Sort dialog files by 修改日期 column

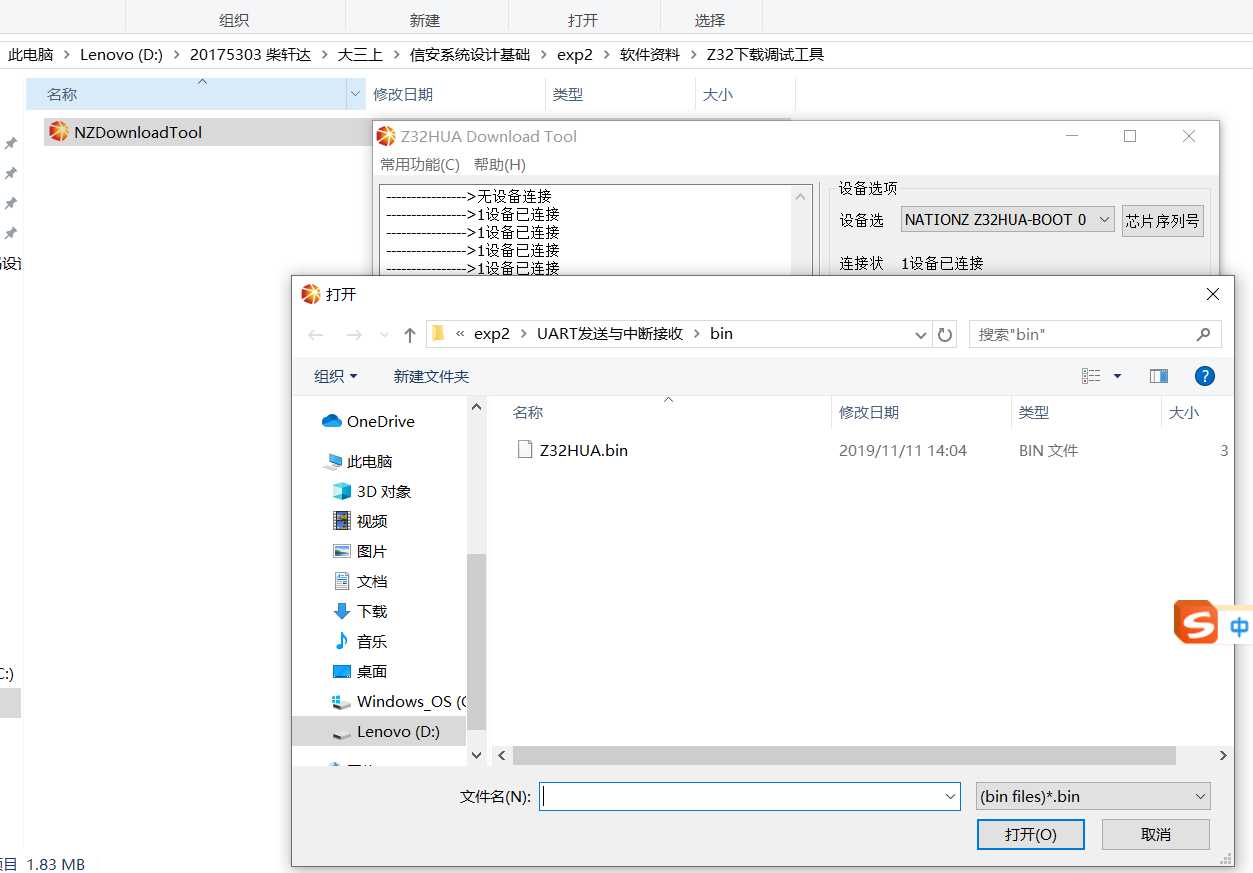click(x=869, y=412)
